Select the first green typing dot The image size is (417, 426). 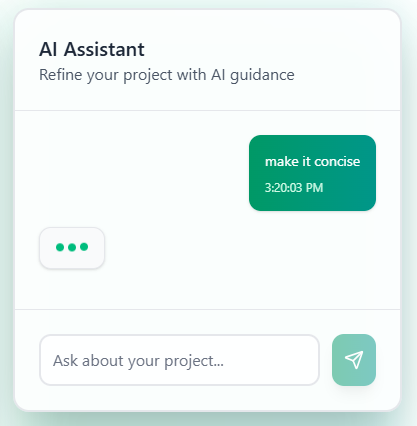pyautogui.click(x=60, y=247)
